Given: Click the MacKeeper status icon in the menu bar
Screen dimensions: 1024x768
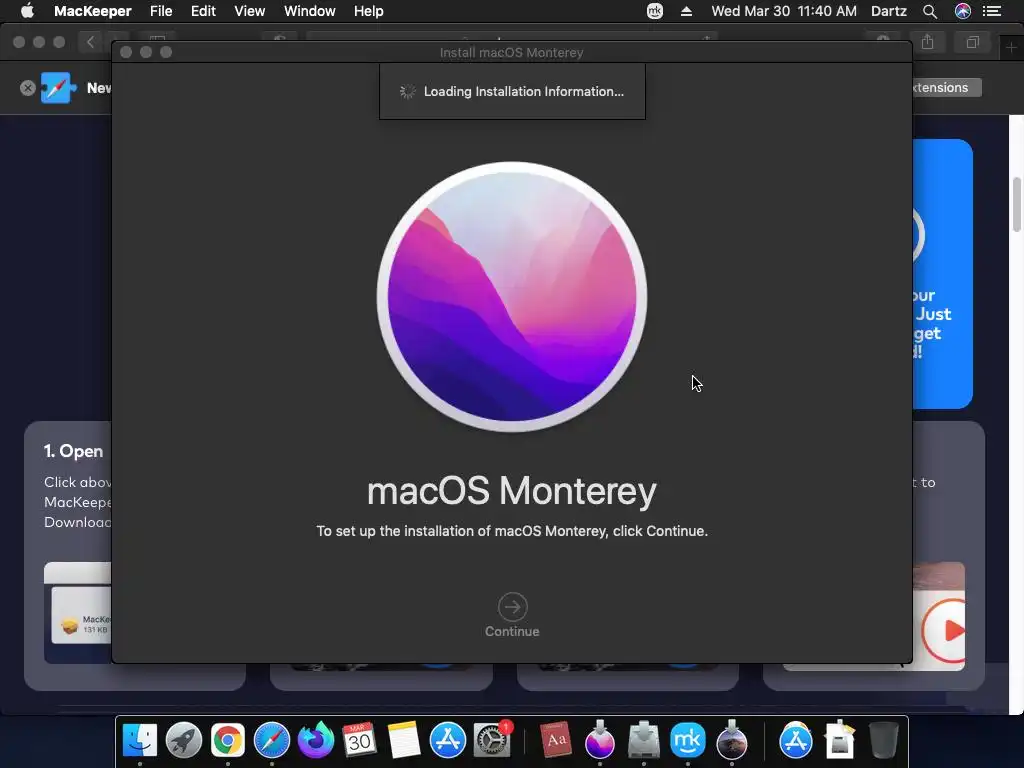Looking at the screenshot, I should pos(655,11).
